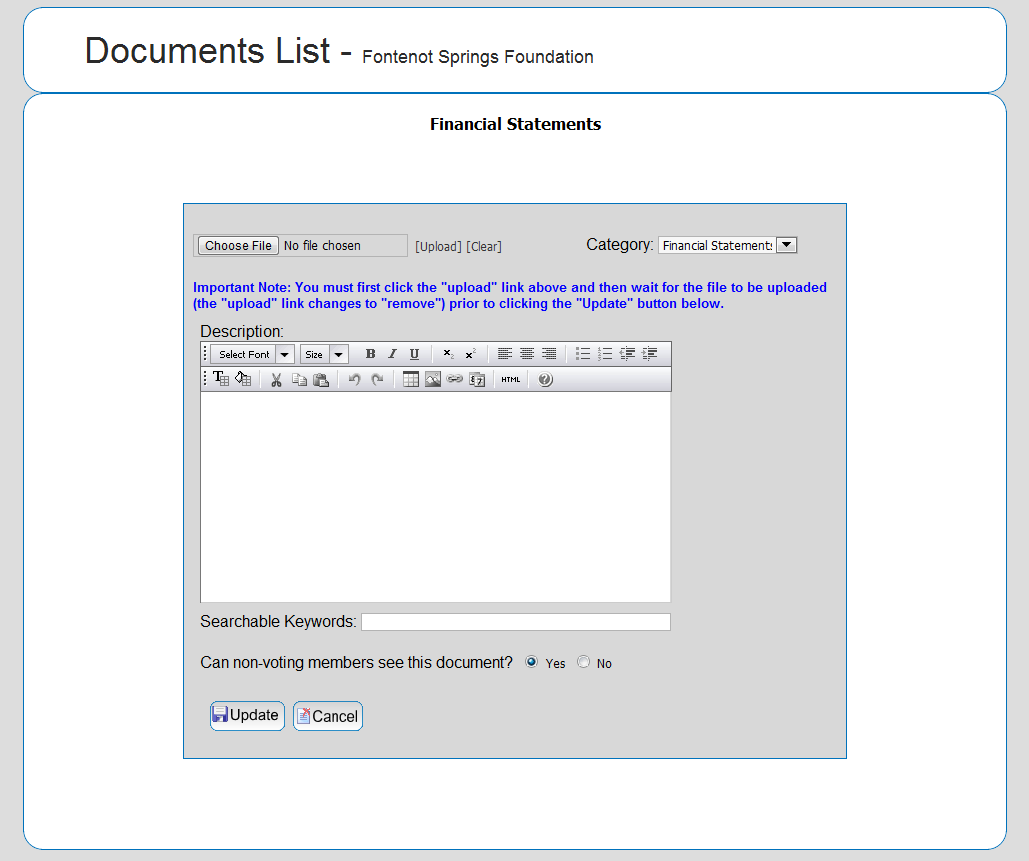
Task: Click the Searchable Keywords input field
Action: click(515, 622)
